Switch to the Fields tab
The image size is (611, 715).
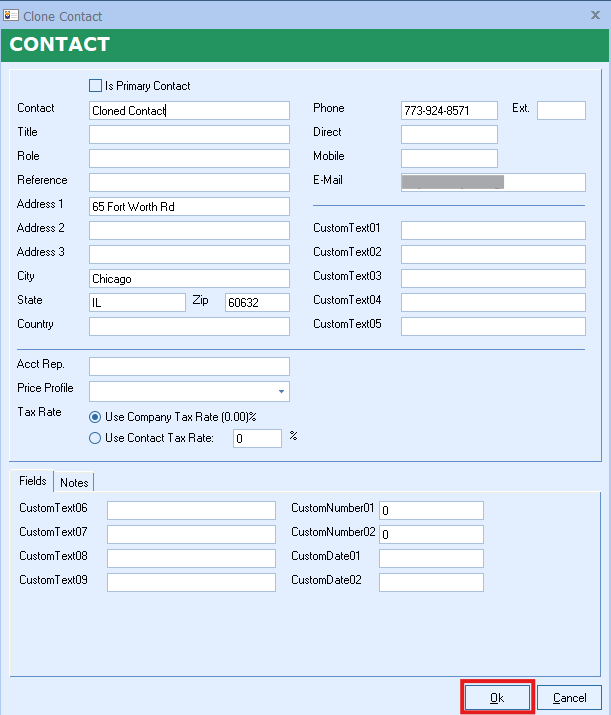[32, 481]
